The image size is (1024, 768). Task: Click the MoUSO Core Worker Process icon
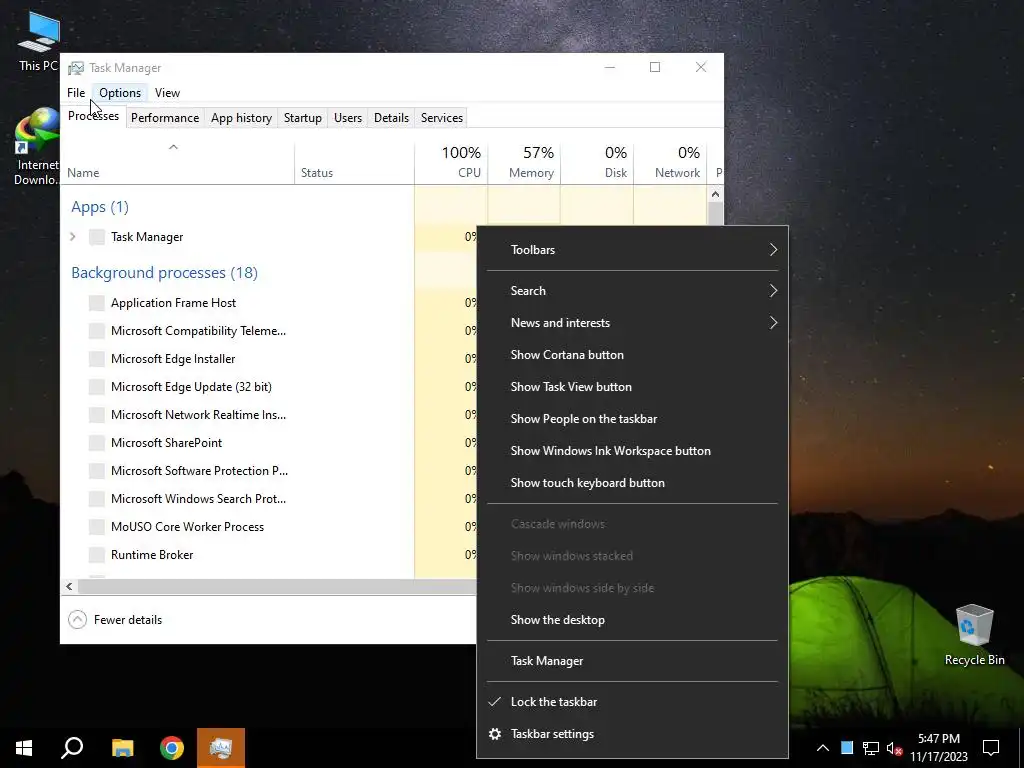tap(97, 527)
